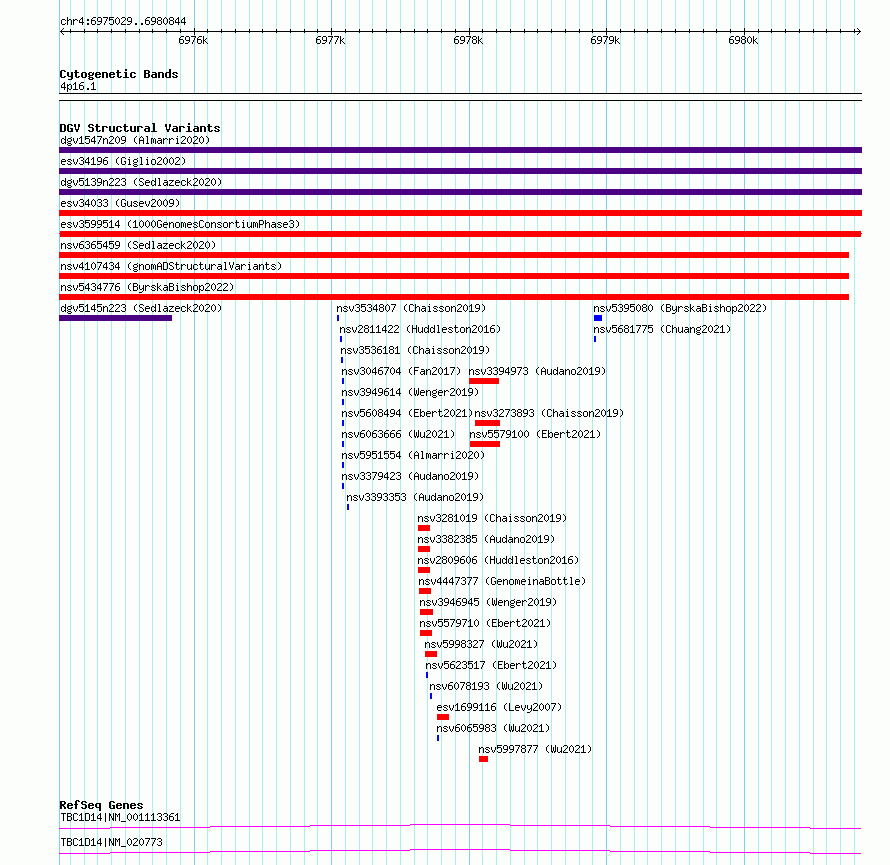Viewport: 890px width, 865px height.
Task: Click nsv5608494 (Ebert2021) label
Action: pos(408,413)
